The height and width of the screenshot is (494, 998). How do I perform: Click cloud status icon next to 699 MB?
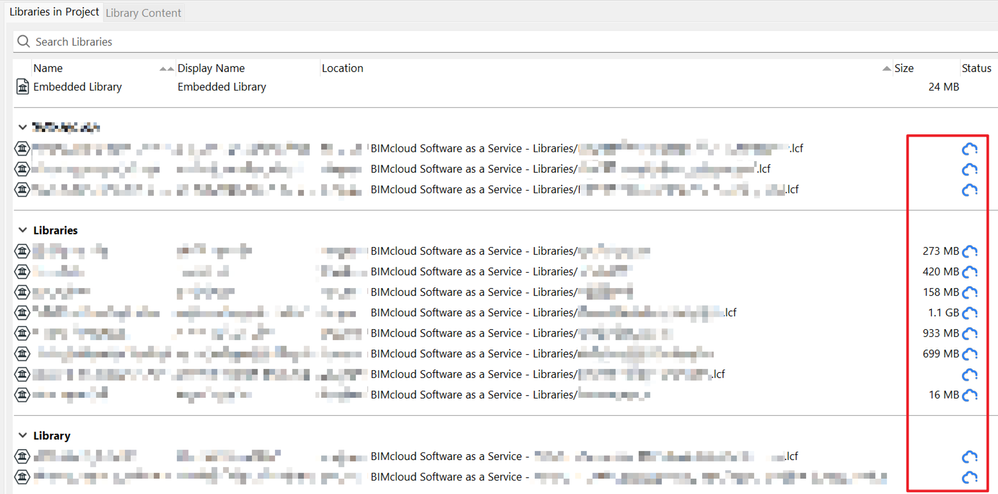[969, 354]
